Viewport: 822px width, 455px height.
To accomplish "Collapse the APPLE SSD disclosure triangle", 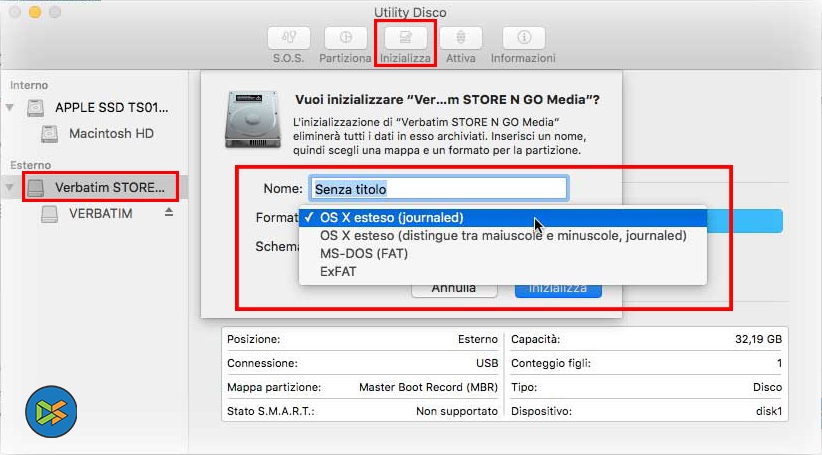I will tap(11, 107).
